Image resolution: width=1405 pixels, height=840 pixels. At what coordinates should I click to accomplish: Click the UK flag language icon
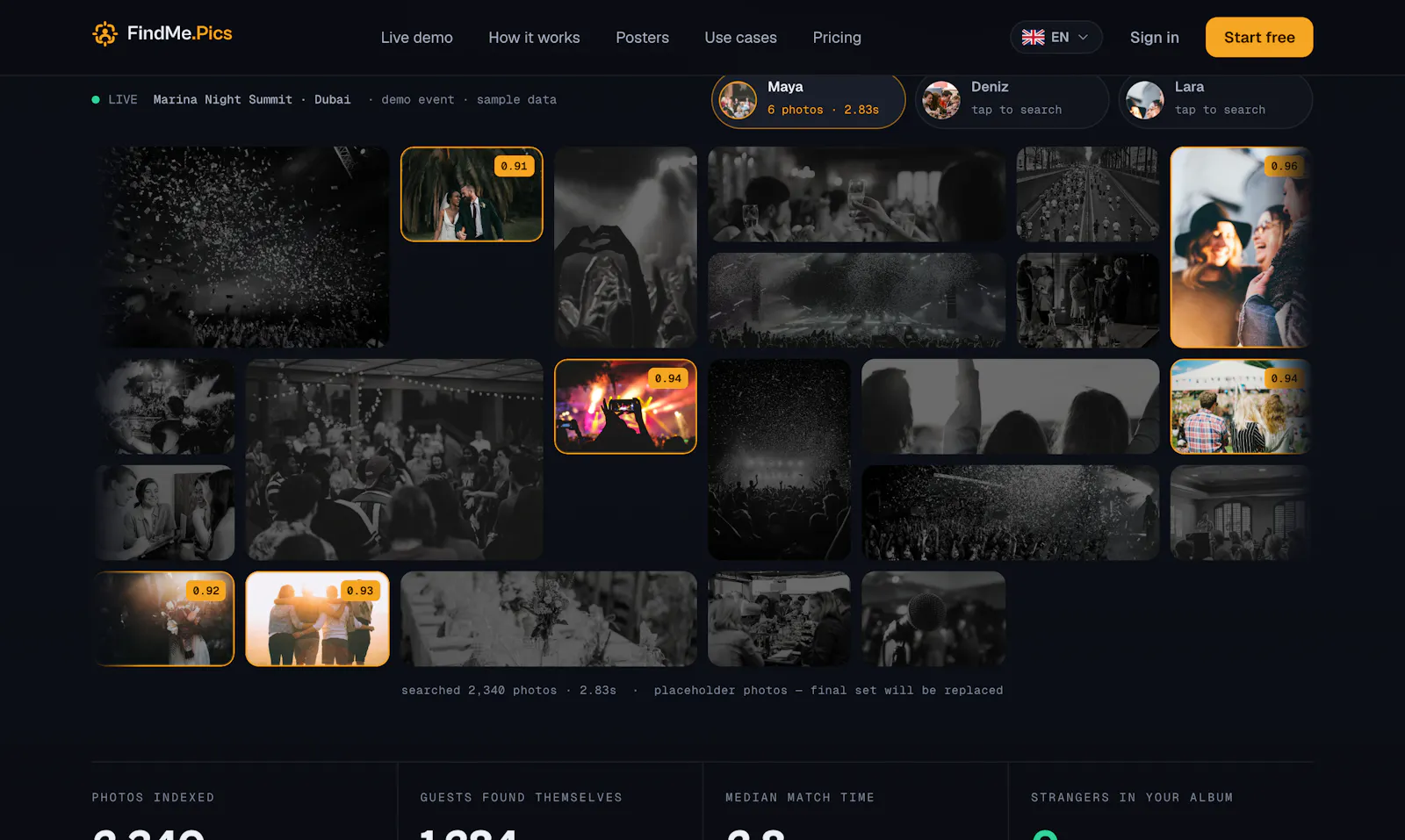1034,38
